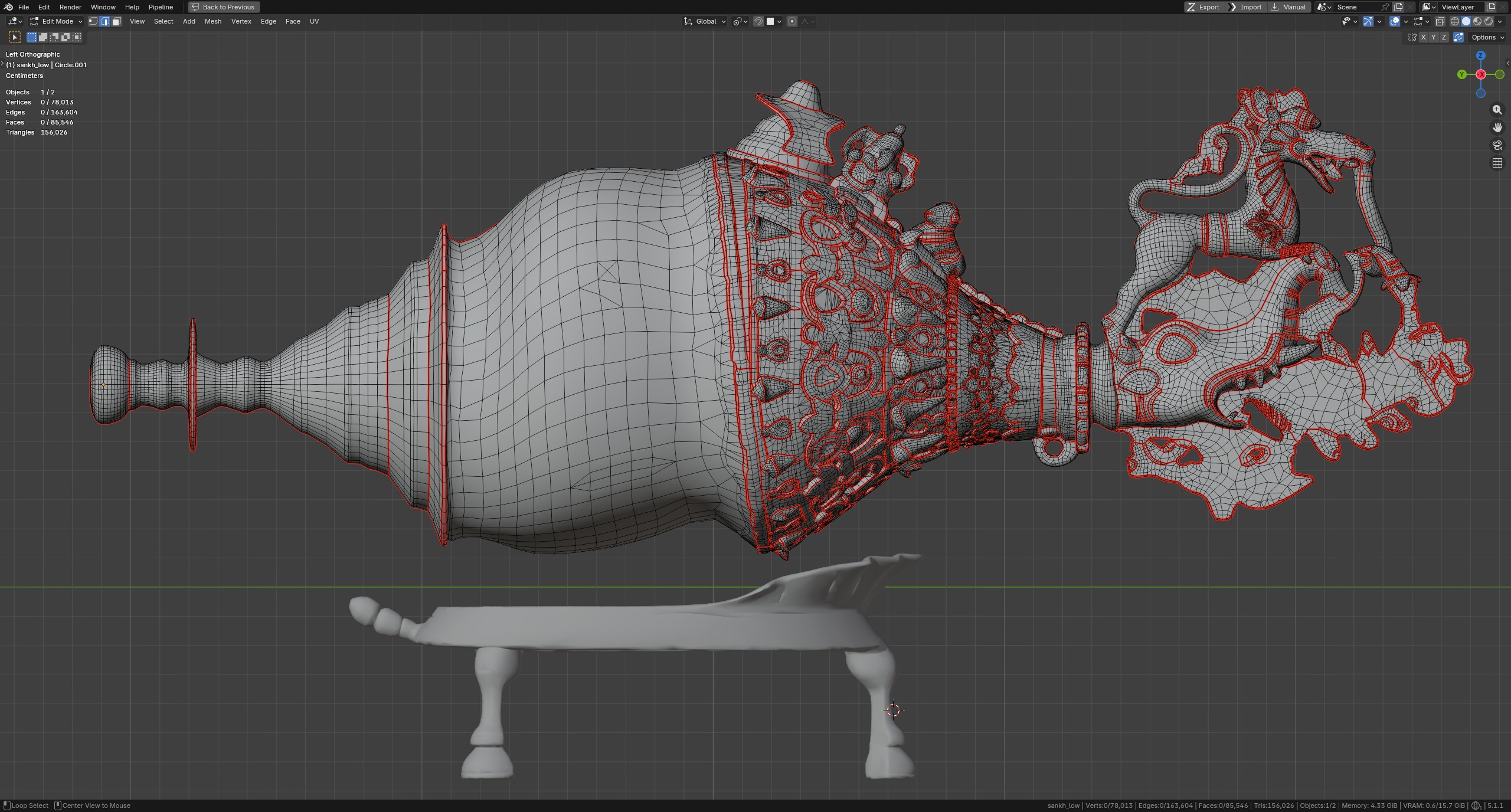Click the pan hand viewport icon
The image size is (1511, 812).
[1497, 127]
